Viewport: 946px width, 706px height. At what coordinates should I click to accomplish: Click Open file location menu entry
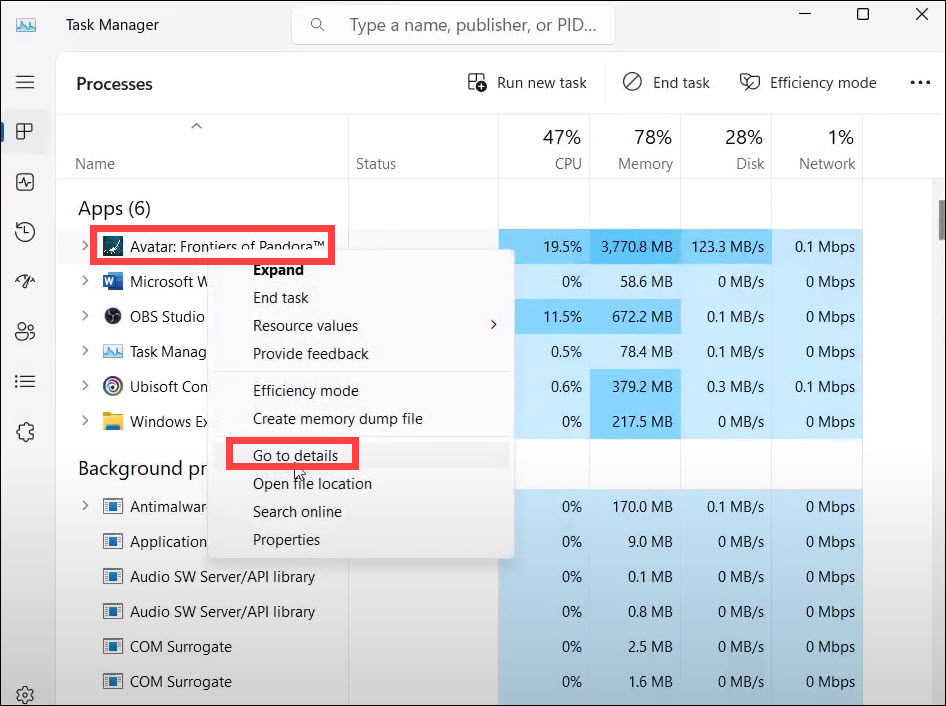coord(312,484)
